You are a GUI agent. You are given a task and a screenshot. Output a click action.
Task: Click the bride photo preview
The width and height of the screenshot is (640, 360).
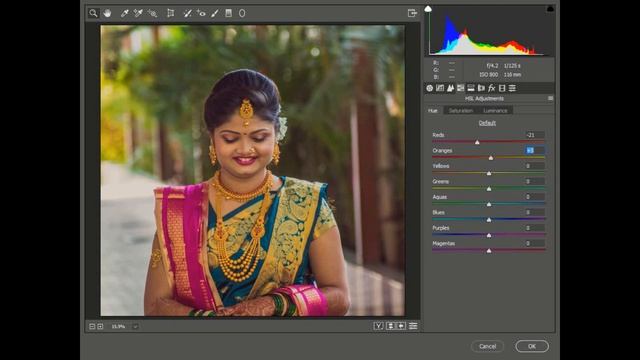point(253,171)
